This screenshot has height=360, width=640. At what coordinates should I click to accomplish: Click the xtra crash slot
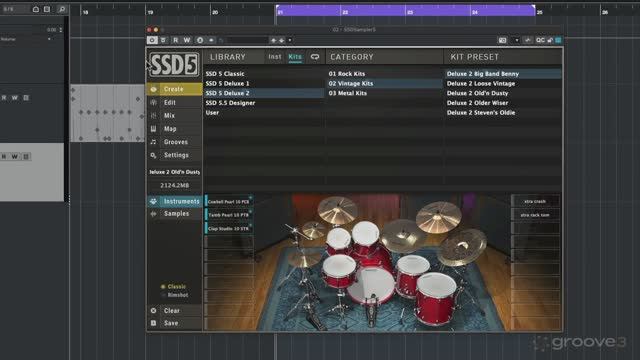[535, 201]
